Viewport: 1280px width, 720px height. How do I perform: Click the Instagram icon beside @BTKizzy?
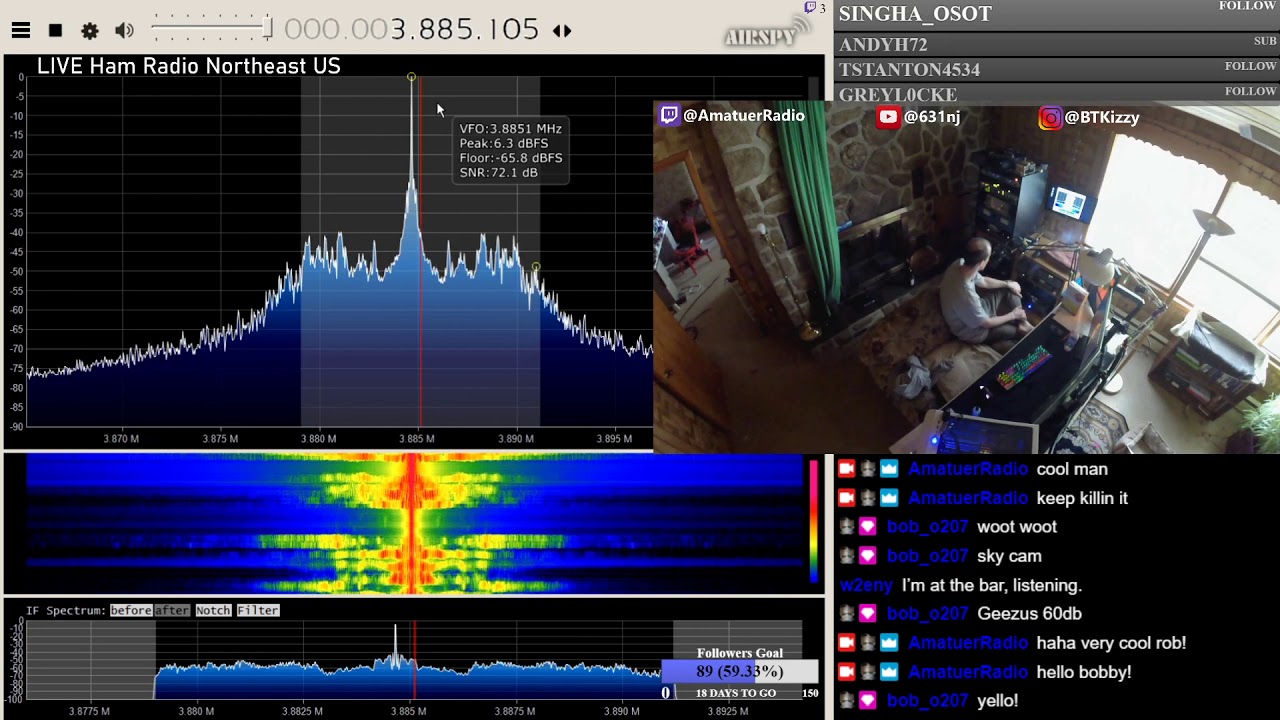pyautogui.click(x=1050, y=118)
